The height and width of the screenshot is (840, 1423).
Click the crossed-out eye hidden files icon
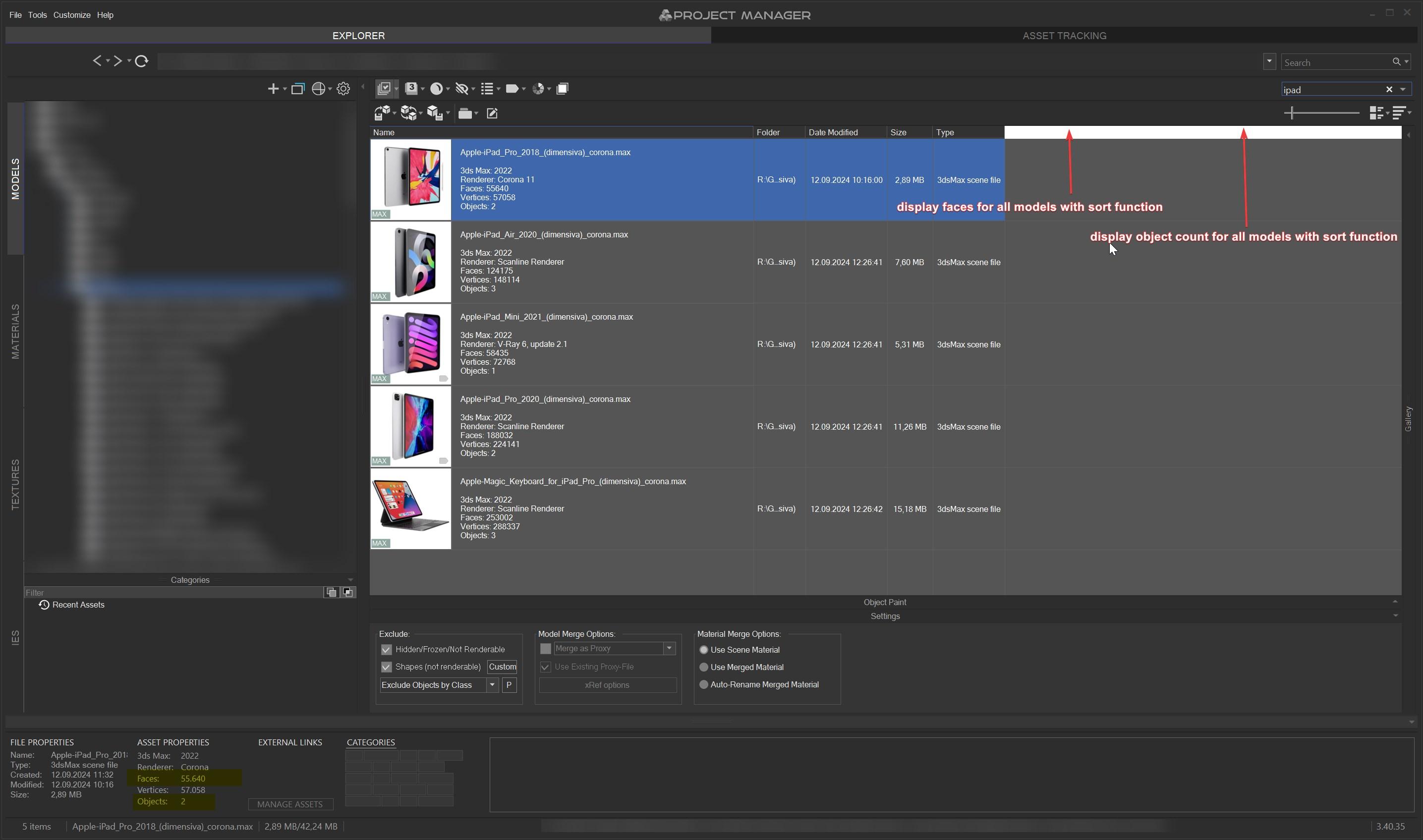462,88
